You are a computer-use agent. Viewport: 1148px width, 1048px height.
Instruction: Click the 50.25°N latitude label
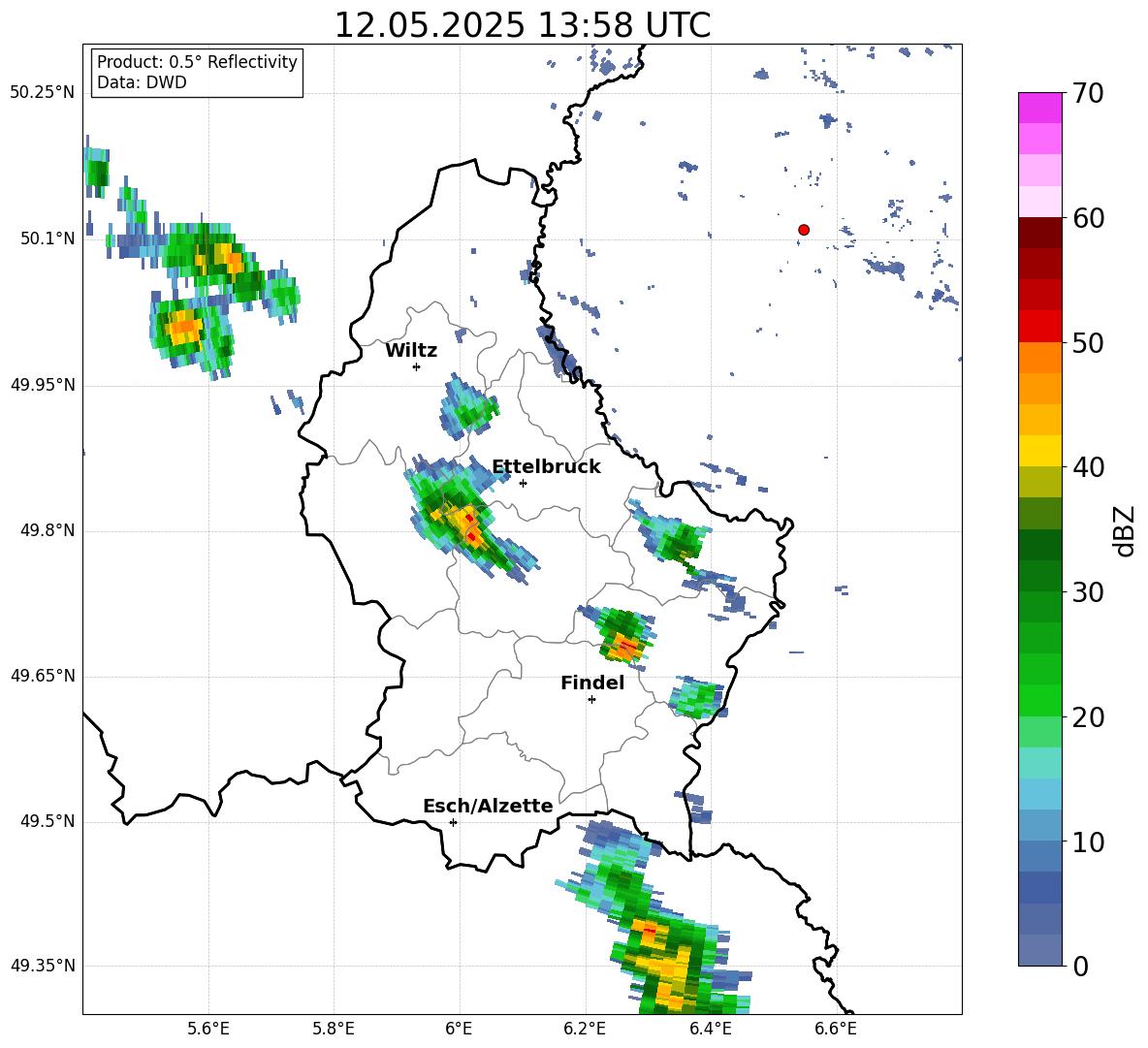click(43, 93)
